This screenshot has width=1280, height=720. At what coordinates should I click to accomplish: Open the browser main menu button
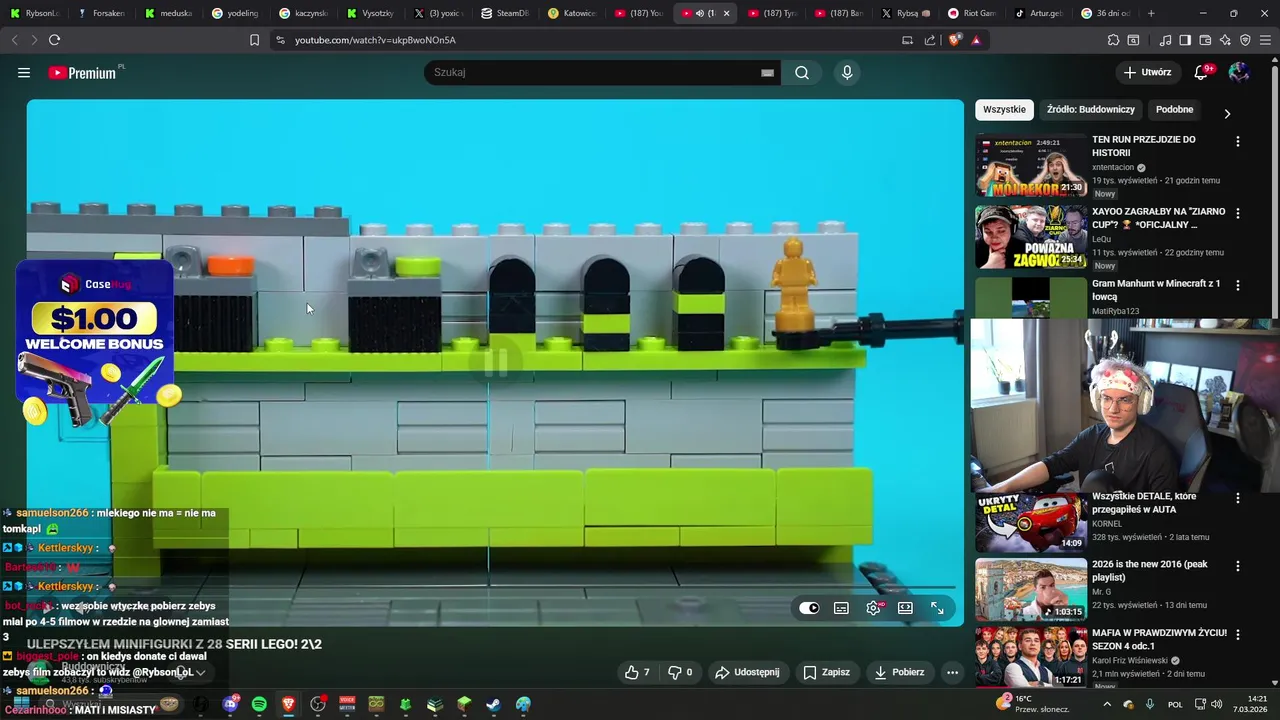pos(1266,40)
